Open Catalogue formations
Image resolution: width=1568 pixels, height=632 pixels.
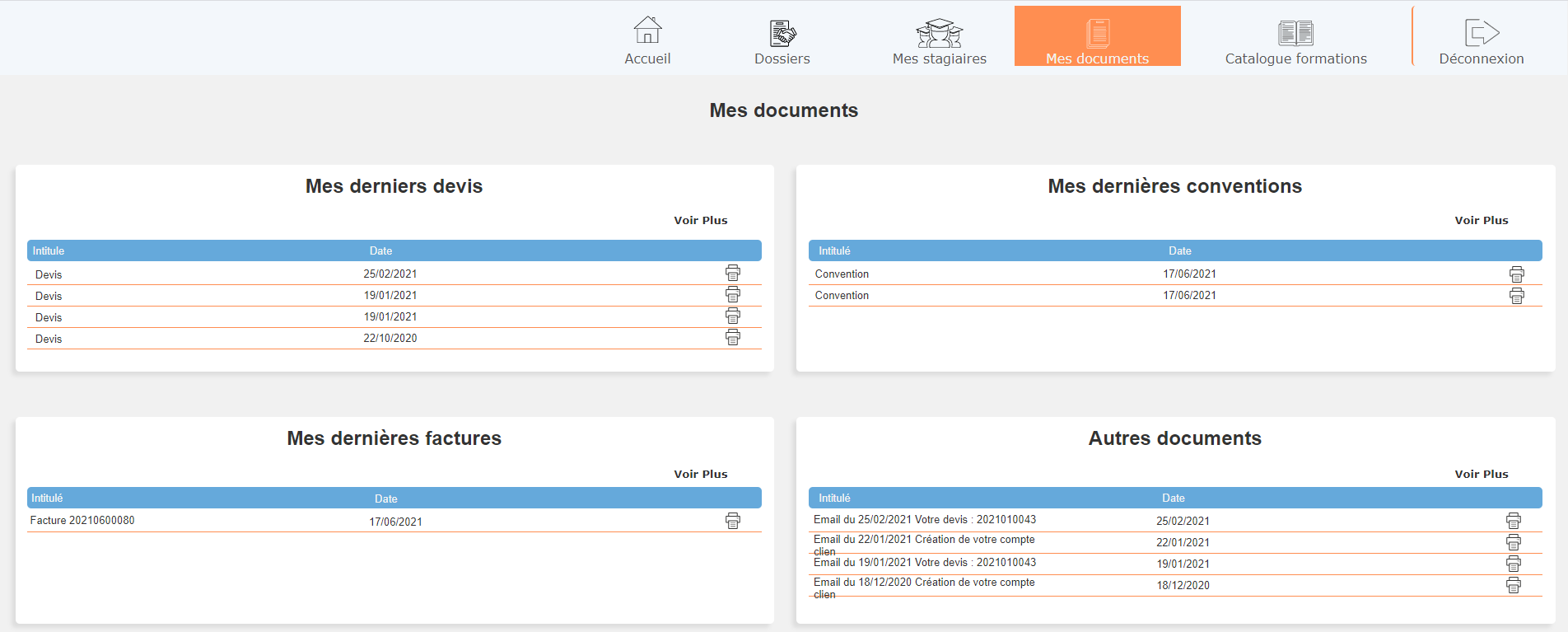[1295, 40]
